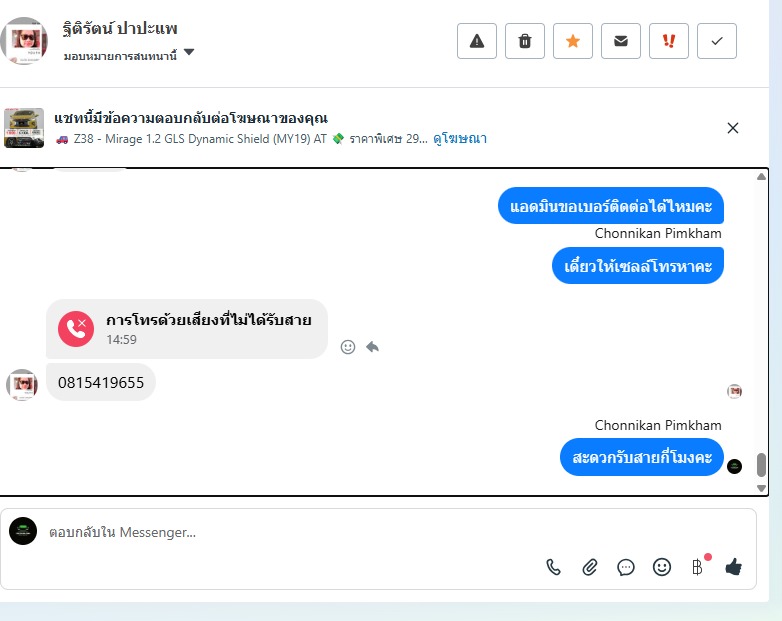Dismiss the ad reply banner
Screen dimensions: 782x621
[x=733, y=128]
